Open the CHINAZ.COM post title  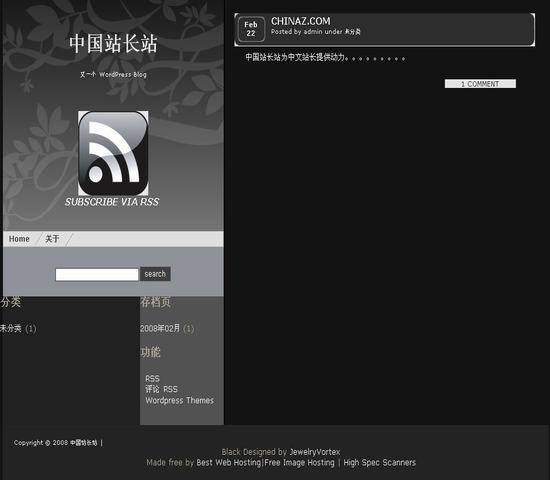coord(301,21)
